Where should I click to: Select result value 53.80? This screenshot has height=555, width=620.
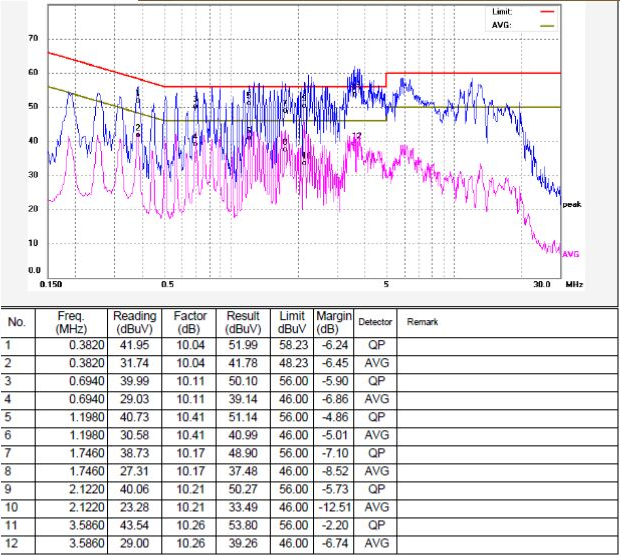coord(243,525)
